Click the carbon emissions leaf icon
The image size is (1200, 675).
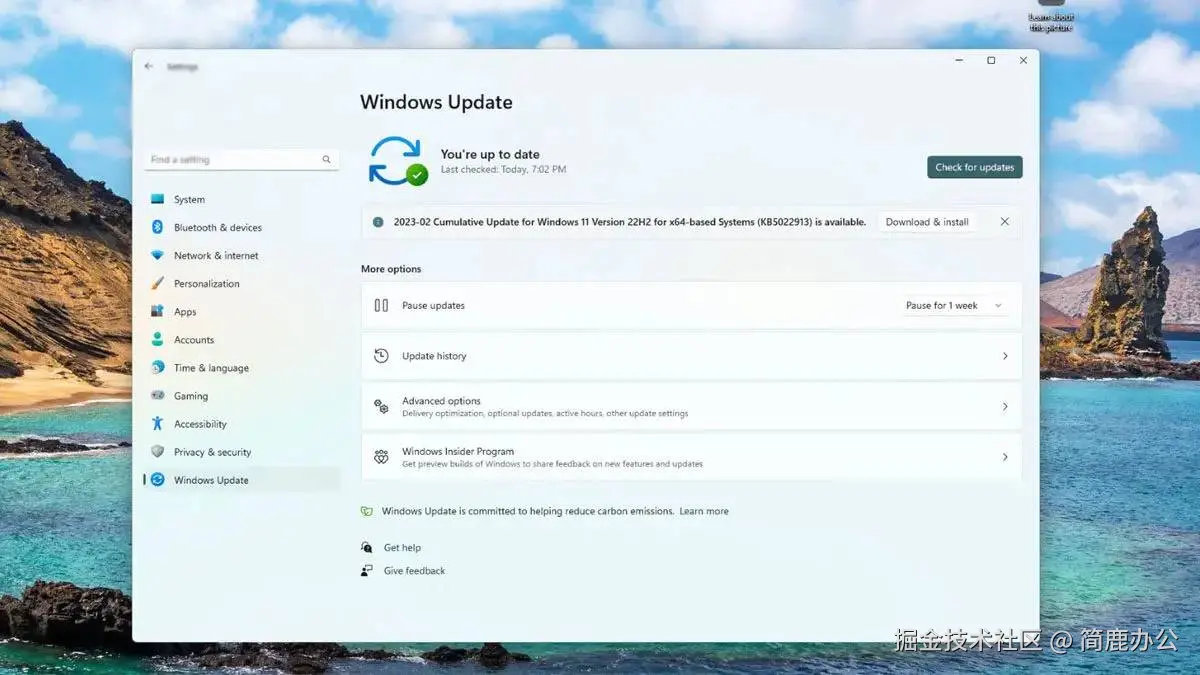point(367,511)
